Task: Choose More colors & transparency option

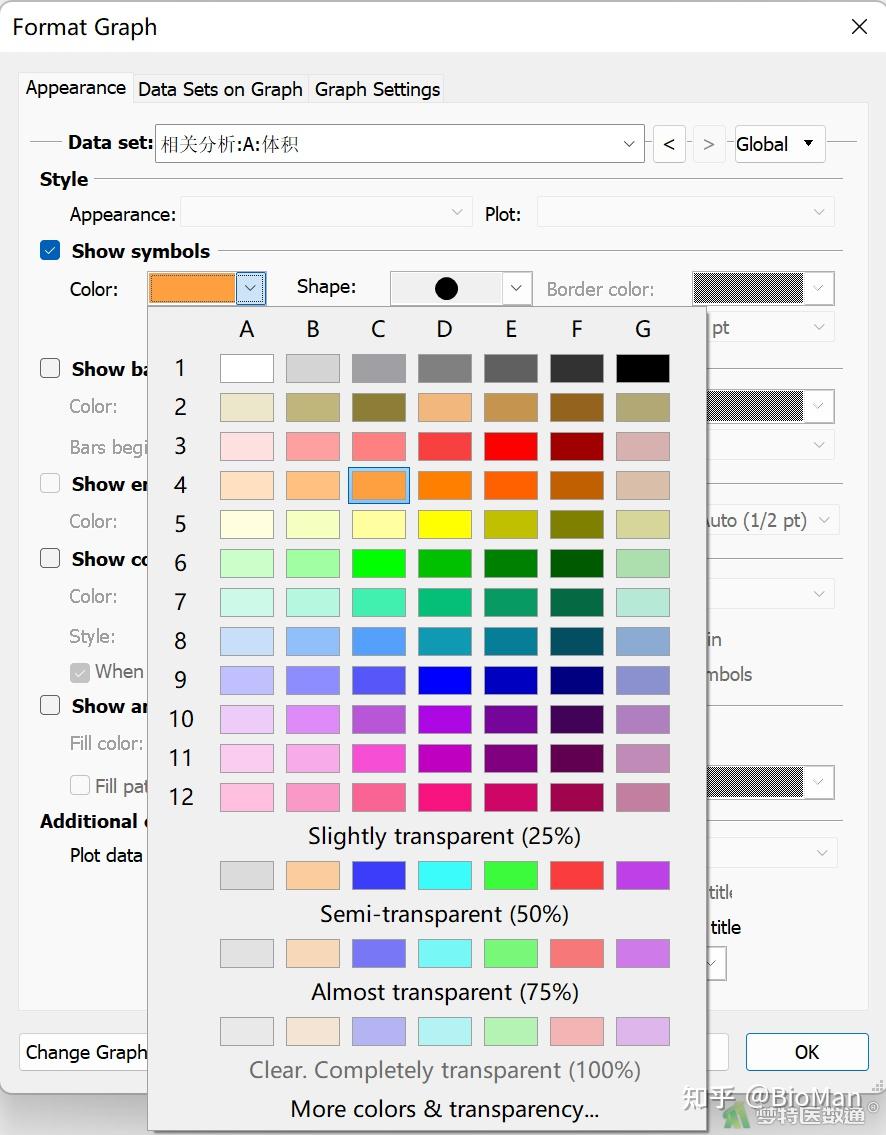Action: tap(444, 1109)
